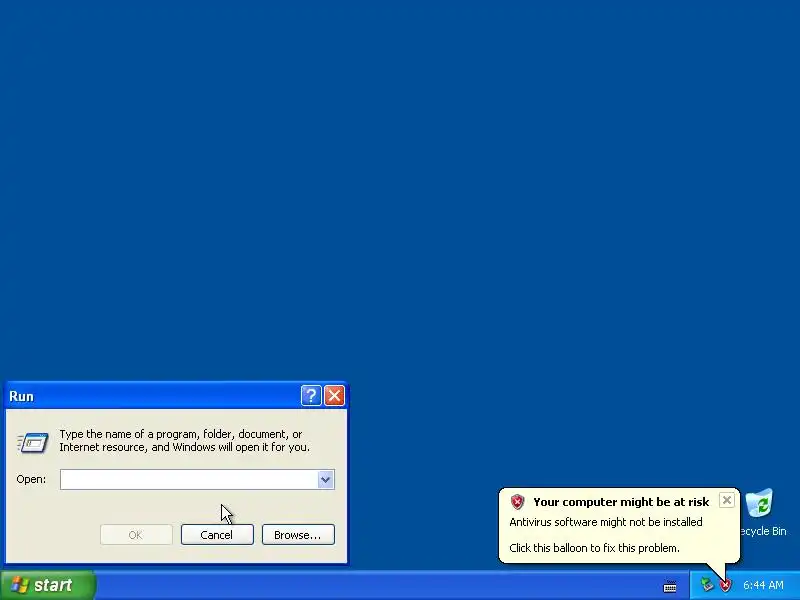Click 'Click this balloon to fix this problem' text
Screen dimensions: 800x600
(594, 548)
